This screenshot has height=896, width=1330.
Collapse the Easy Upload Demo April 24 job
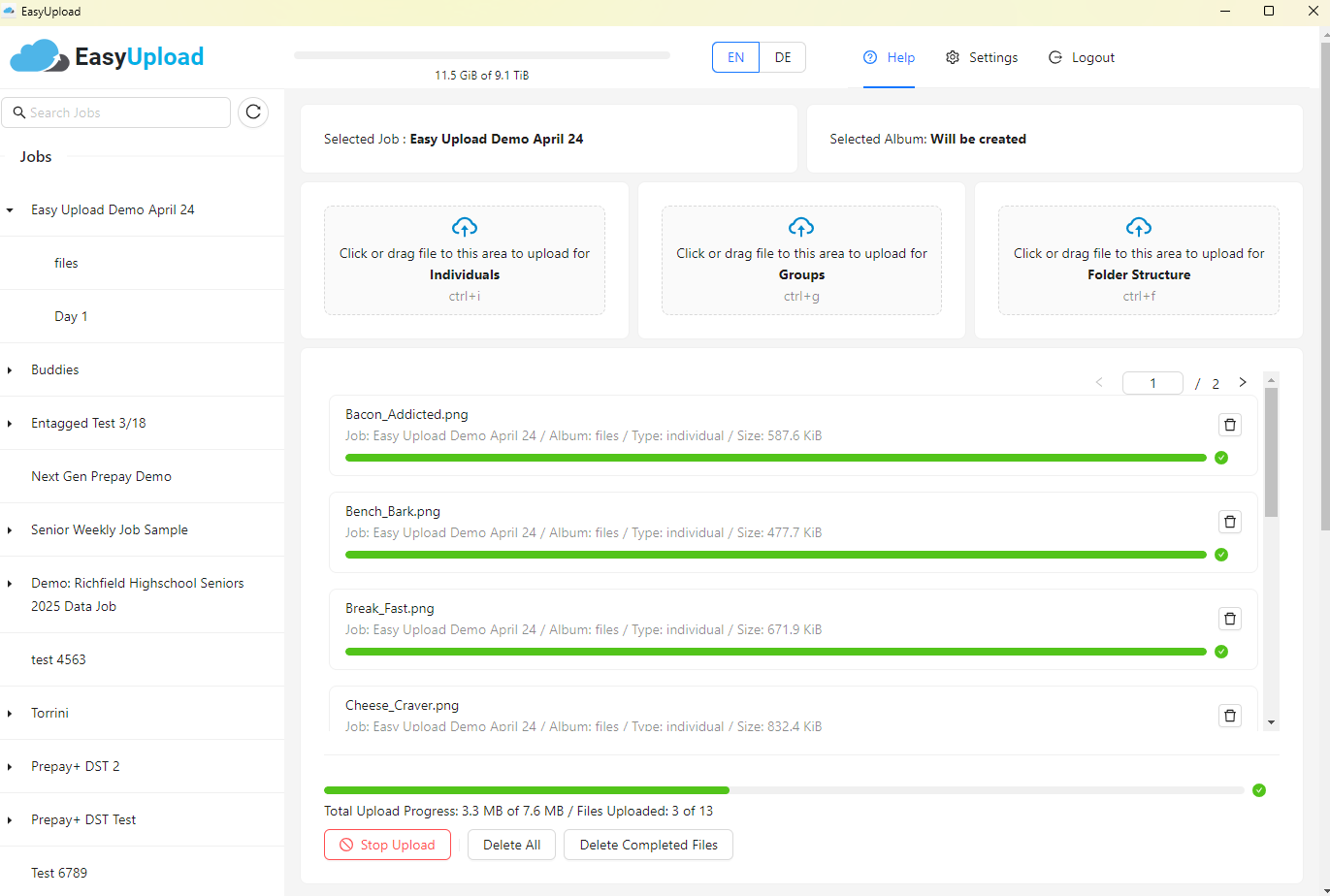click(x=10, y=209)
